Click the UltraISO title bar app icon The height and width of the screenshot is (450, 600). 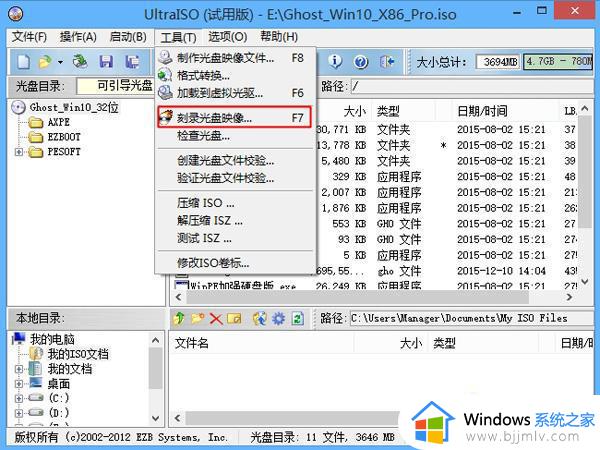tap(15, 14)
